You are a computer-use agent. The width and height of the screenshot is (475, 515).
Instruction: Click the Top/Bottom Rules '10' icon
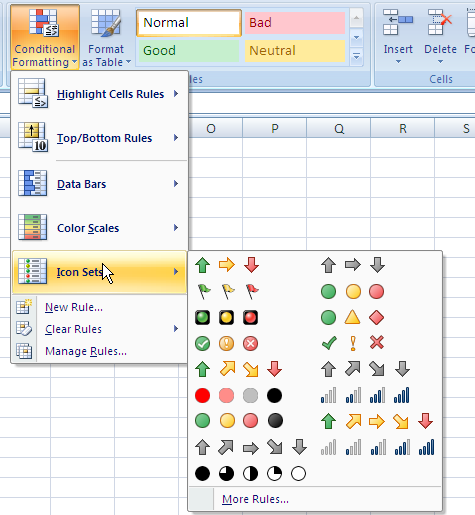pos(33,137)
